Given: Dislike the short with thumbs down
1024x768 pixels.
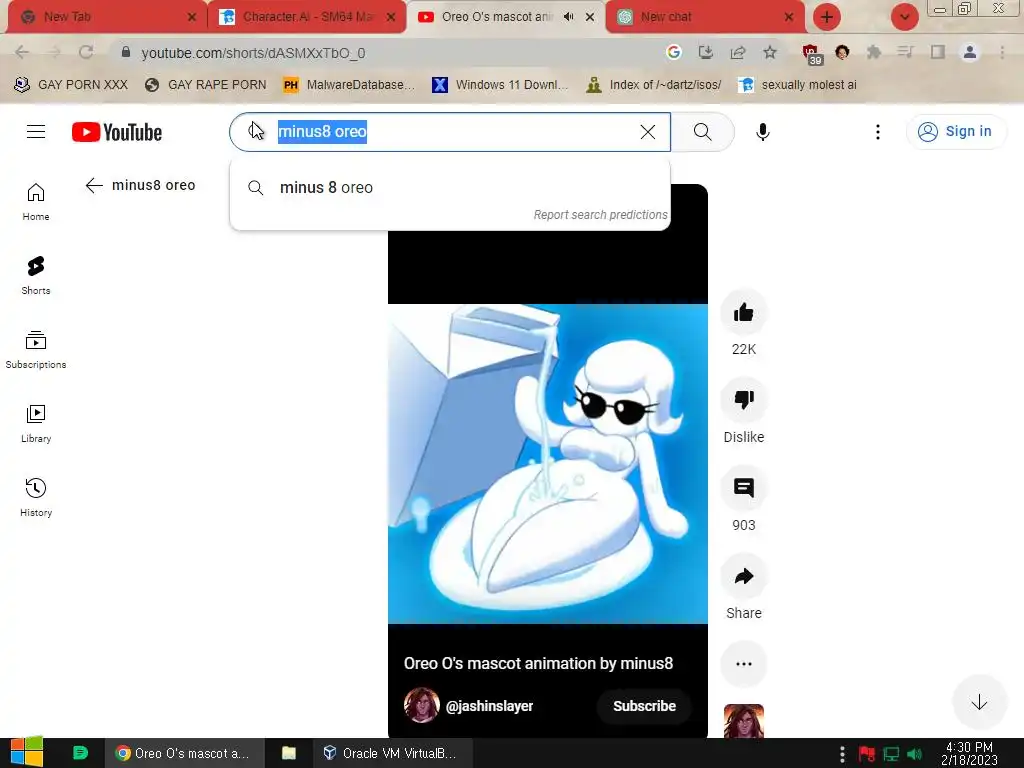Looking at the screenshot, I should tap(743, 400).
